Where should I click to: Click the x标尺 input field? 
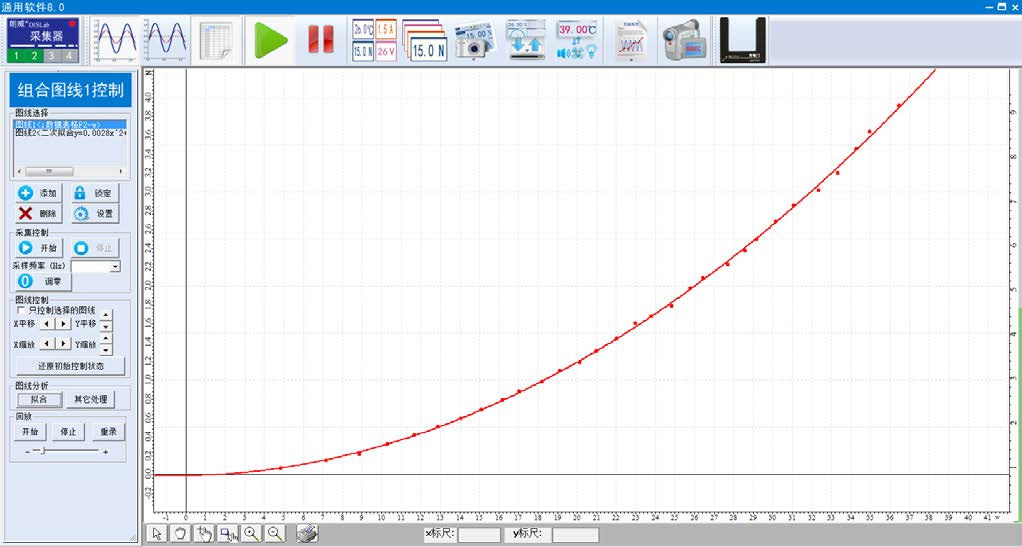(x=478, y=535)
